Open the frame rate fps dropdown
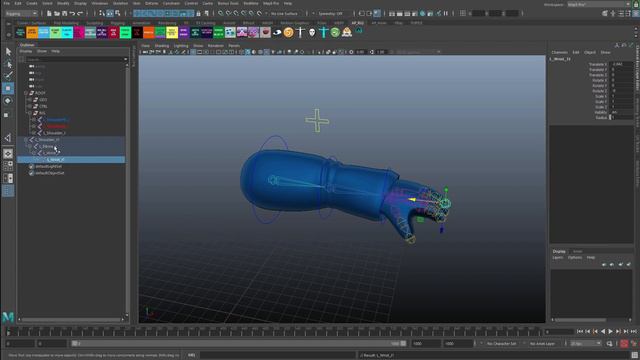 [x=586, y=344]
